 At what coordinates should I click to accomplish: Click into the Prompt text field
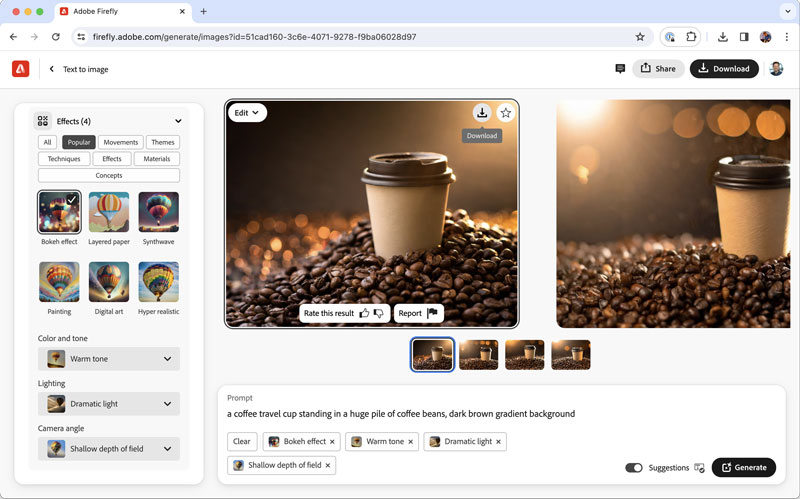pyautogui.click(x=401, y=414)
